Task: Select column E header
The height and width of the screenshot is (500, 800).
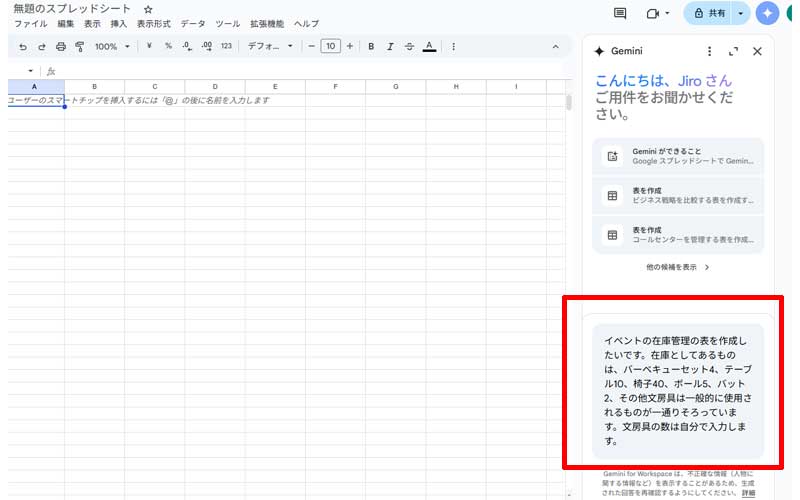Action: click(275, 87)
